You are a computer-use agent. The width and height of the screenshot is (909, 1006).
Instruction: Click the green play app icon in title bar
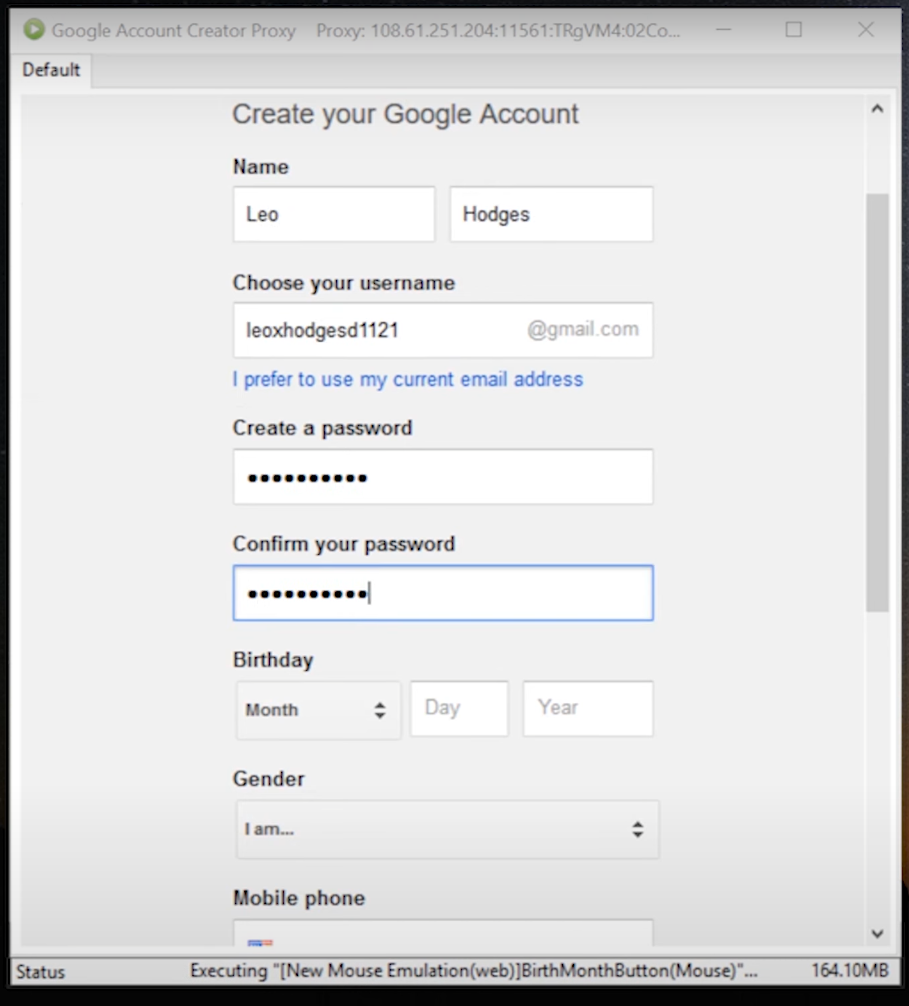pos(34,30)
